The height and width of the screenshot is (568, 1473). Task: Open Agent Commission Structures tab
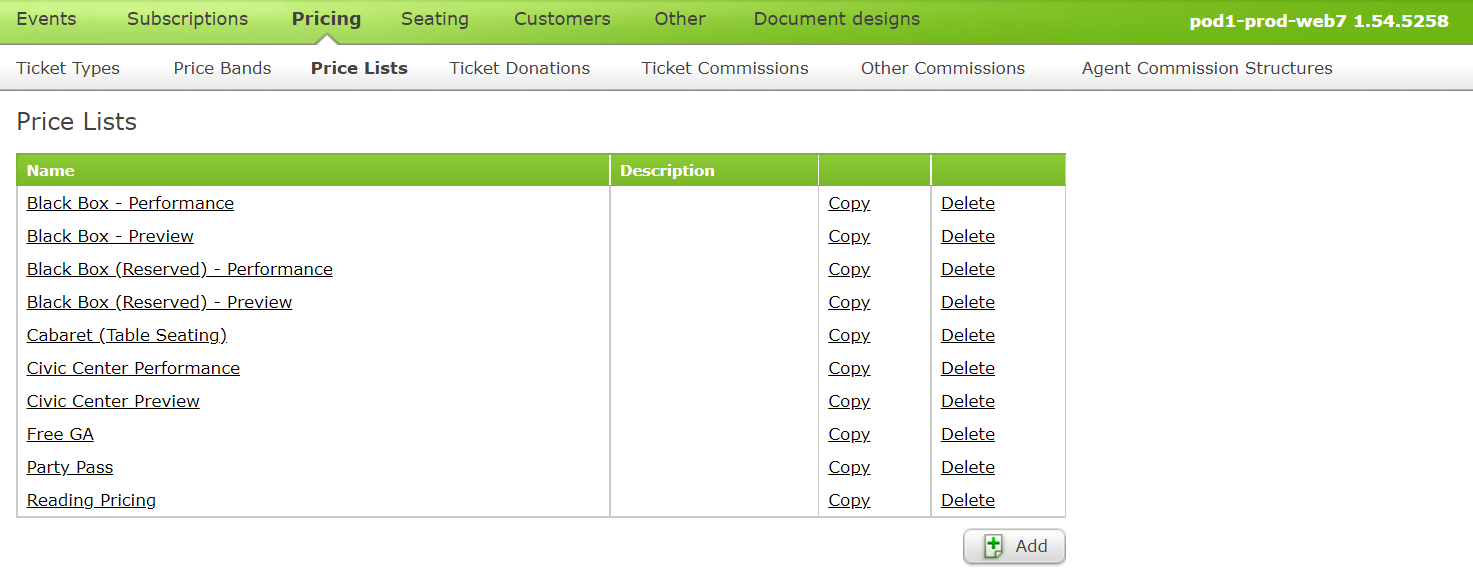(1207, 68)
